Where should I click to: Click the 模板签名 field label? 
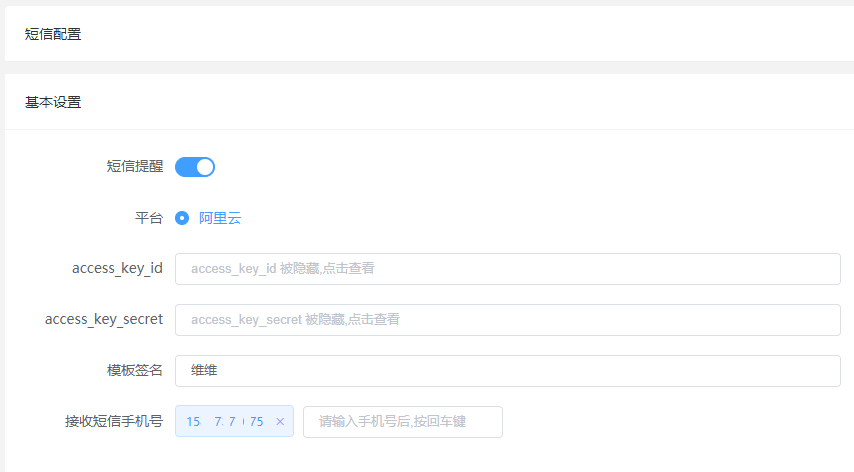(x=135, y=371)
